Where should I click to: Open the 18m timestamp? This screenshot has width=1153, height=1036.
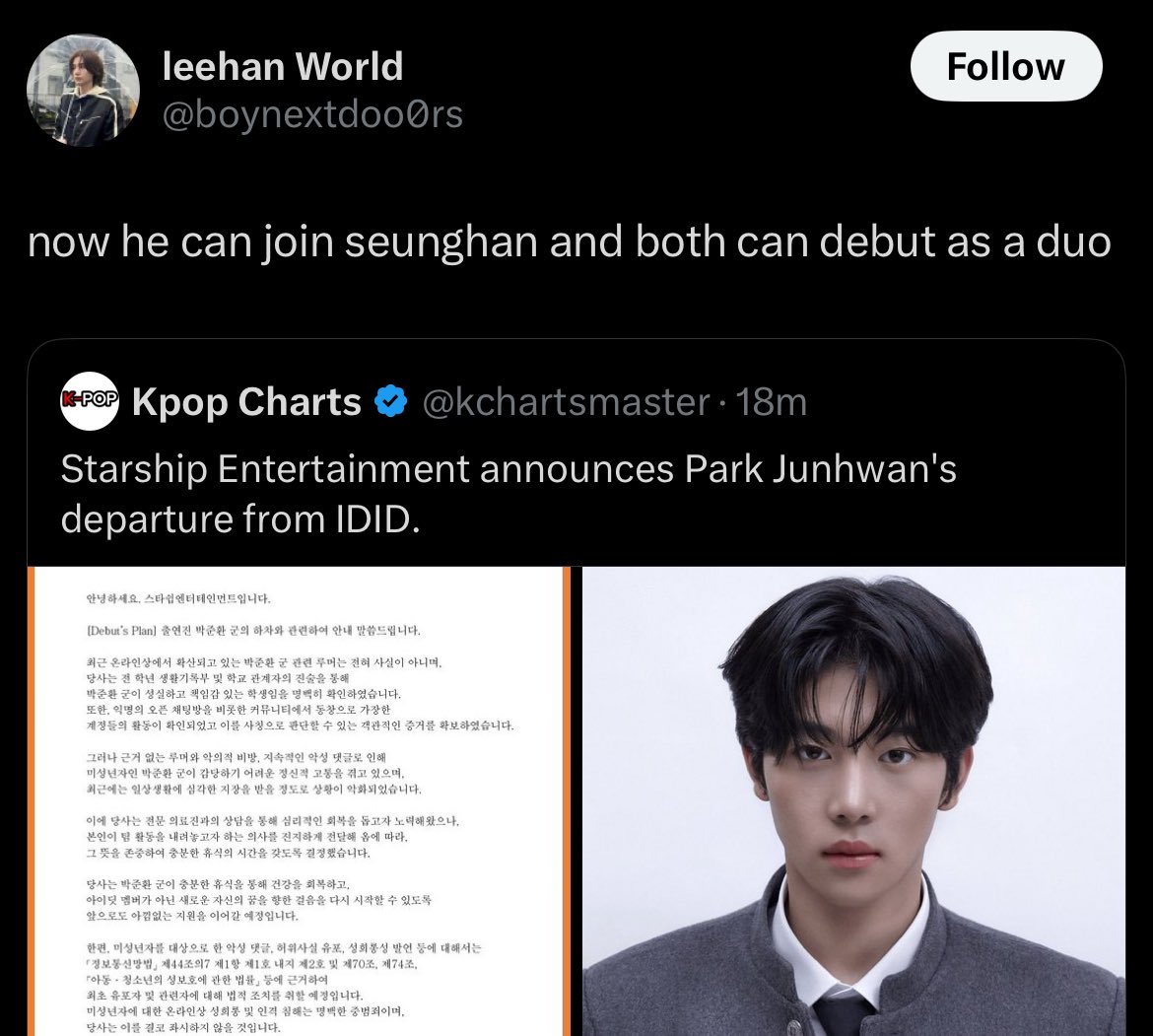[x=772, y=402]
